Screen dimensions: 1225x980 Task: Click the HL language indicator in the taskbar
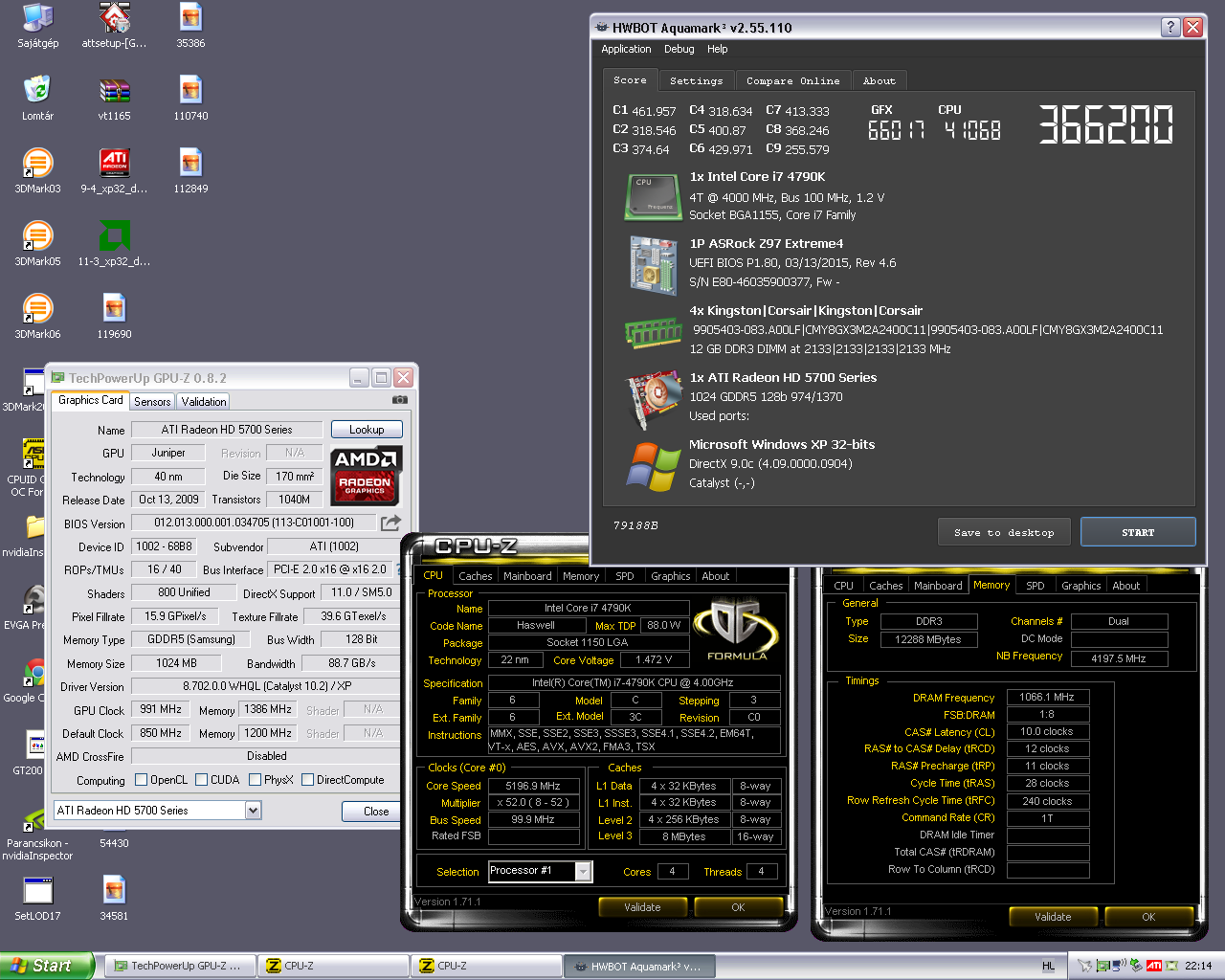[x=1048, y=966]
